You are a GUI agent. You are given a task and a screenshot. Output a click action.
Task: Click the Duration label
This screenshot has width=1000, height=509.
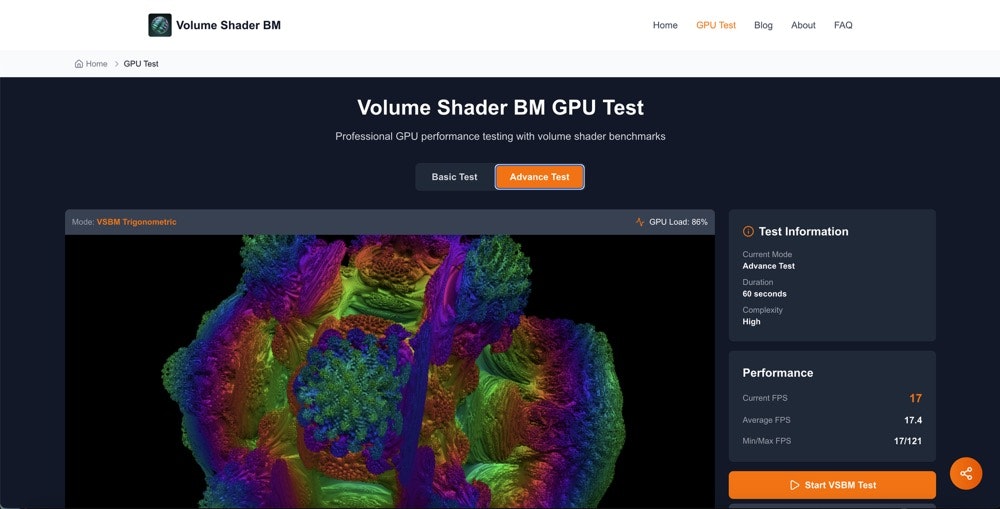[758, 282]
